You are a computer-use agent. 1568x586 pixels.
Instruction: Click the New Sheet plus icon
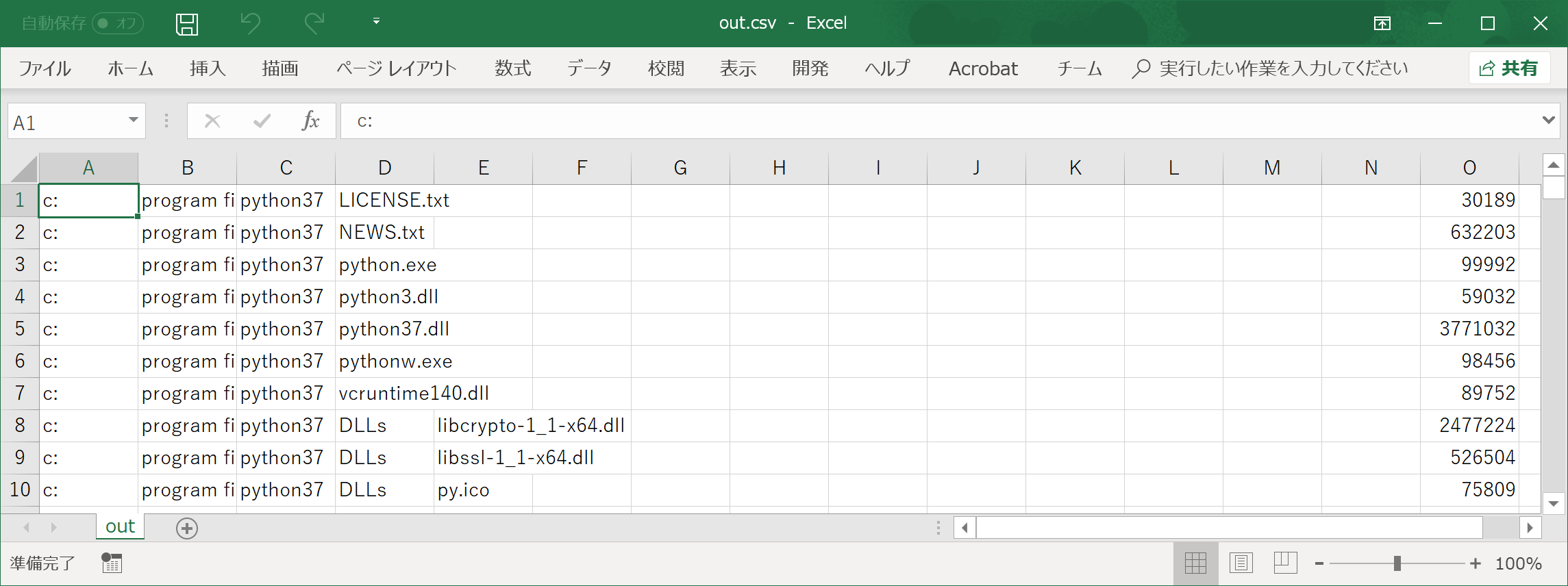[x=187, y=528]
